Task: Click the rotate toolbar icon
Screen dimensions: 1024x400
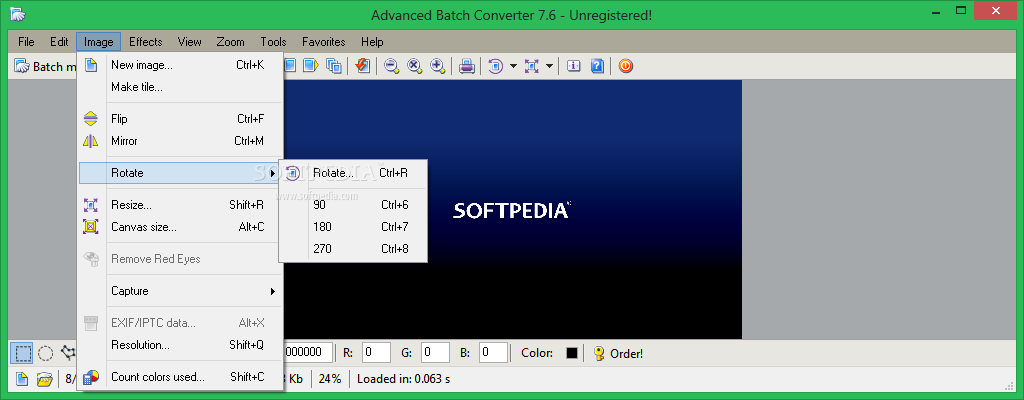Action: pos(496,66)
